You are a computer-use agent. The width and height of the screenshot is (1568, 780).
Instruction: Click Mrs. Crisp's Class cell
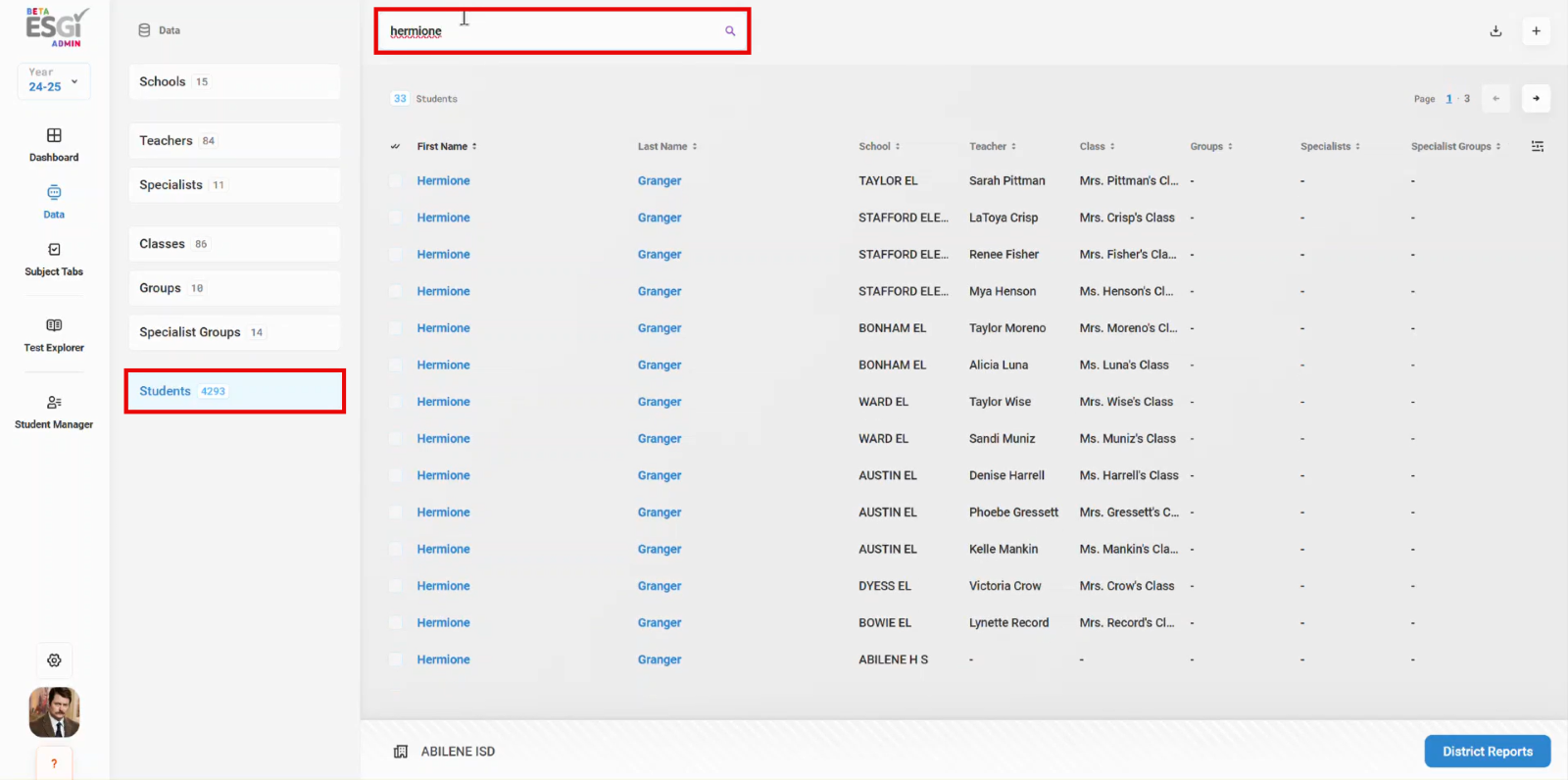[x=1127, y=218]
